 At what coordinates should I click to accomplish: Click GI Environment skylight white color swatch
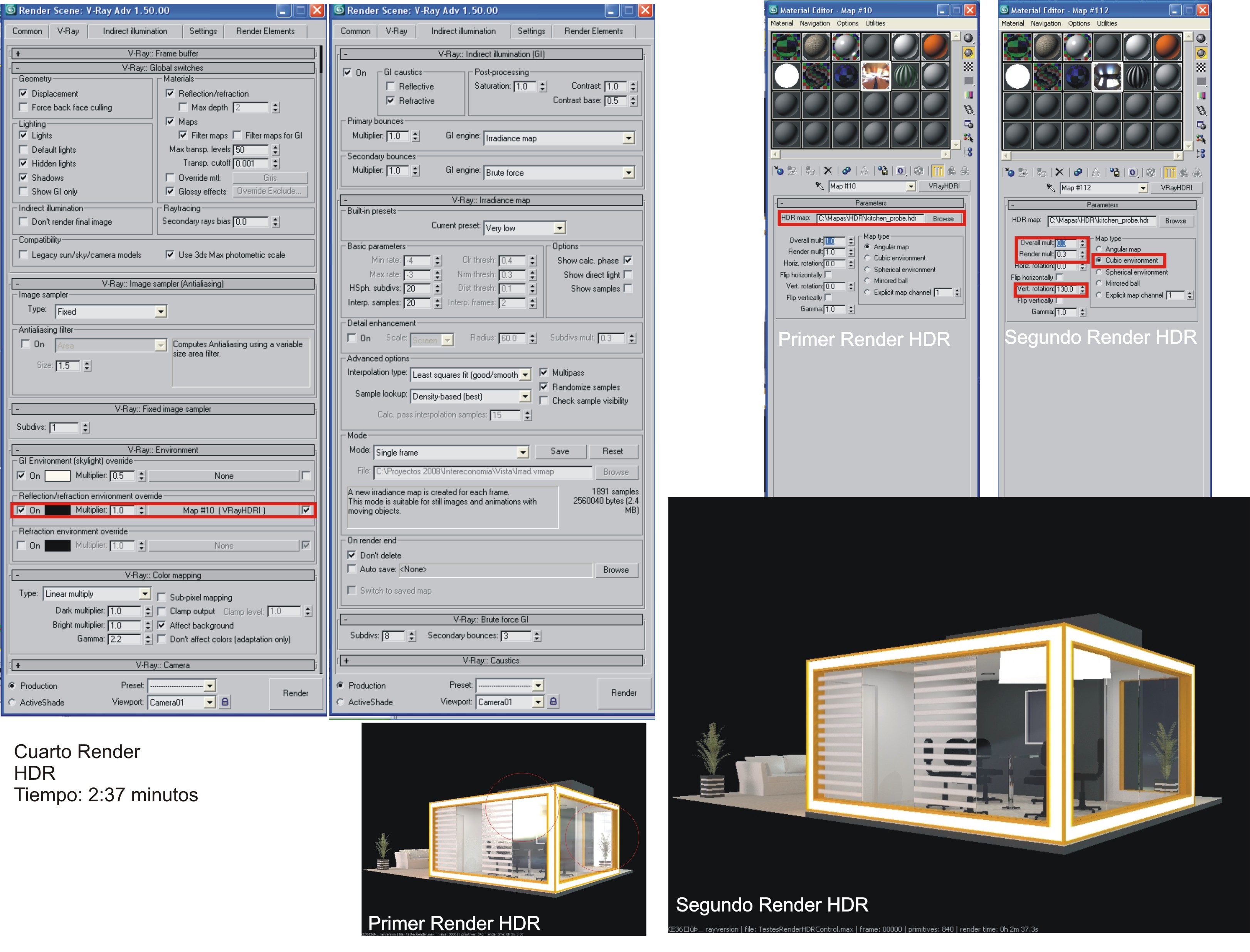(57, 476)
